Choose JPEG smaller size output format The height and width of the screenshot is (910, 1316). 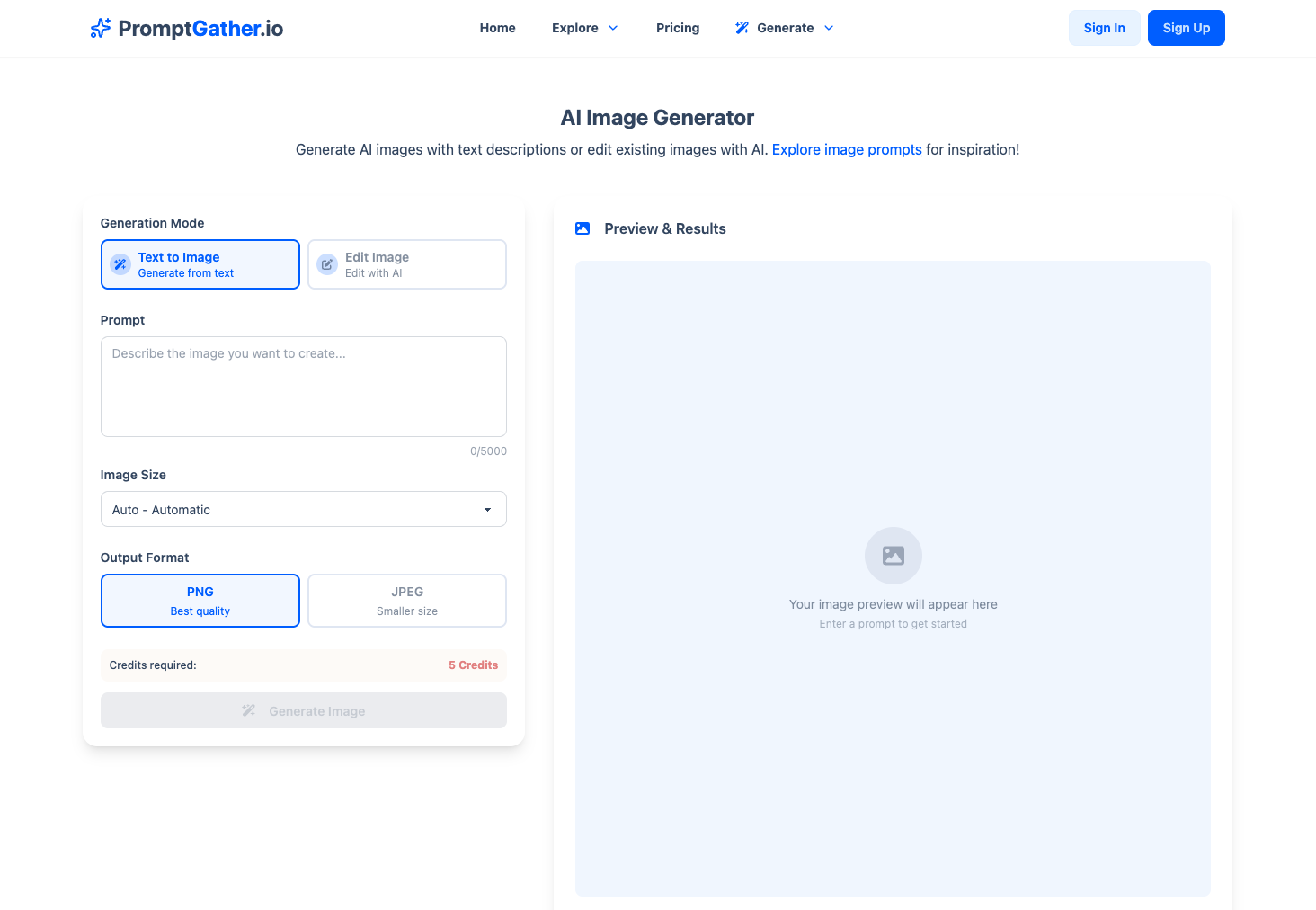pos(406,601)
